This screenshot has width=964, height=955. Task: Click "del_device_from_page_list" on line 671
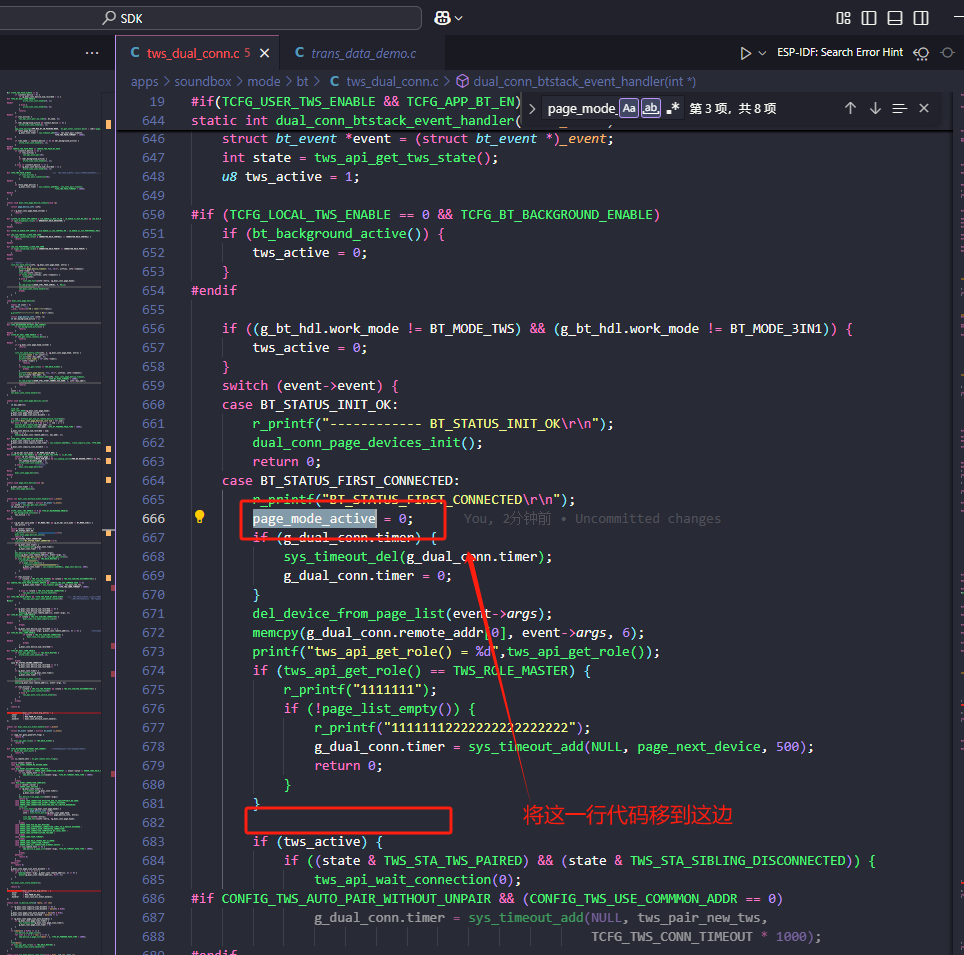[x=349, y=614]
